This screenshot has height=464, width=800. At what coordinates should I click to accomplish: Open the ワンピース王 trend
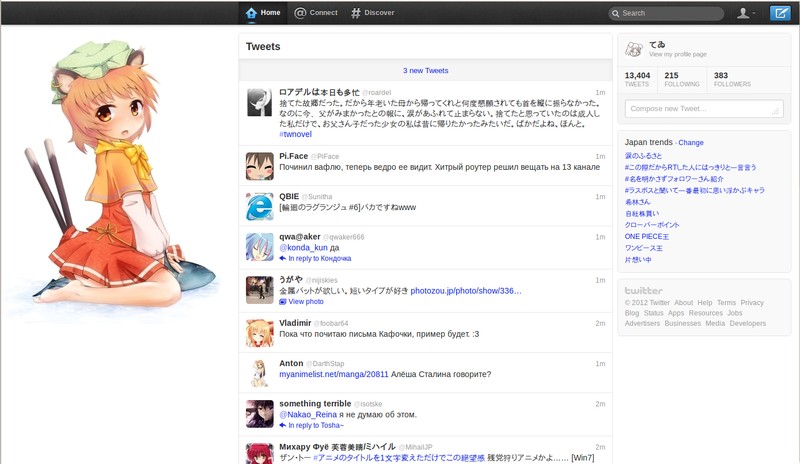click(x=643, y=248)
